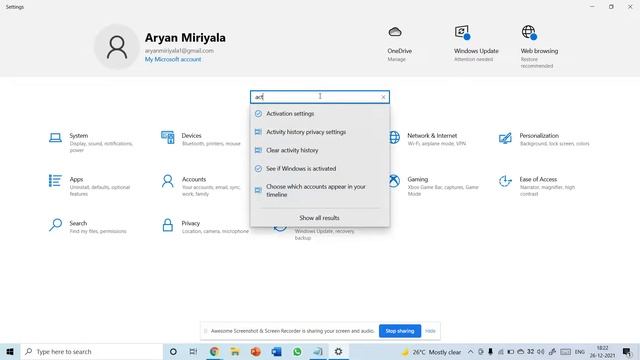Open My Microsoft account link

[x=173, y=59]
